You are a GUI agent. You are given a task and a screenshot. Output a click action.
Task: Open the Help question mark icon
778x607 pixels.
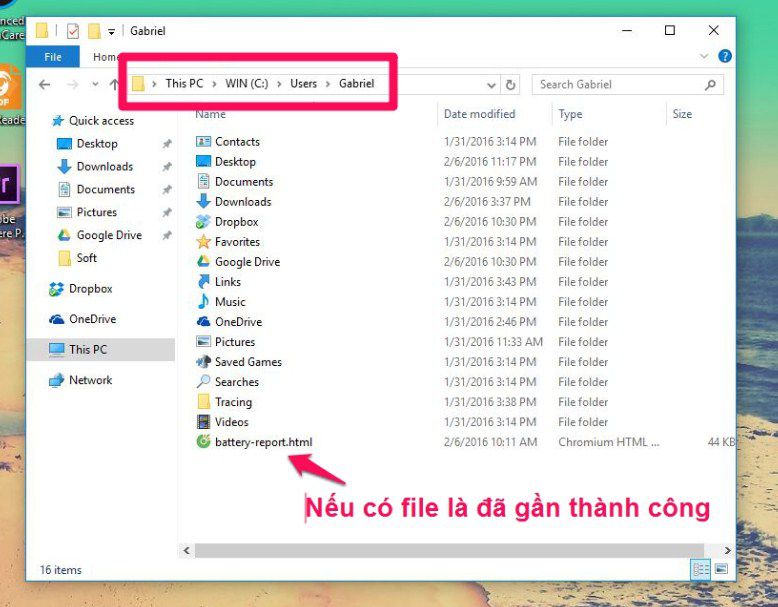(x=724, y=57)
